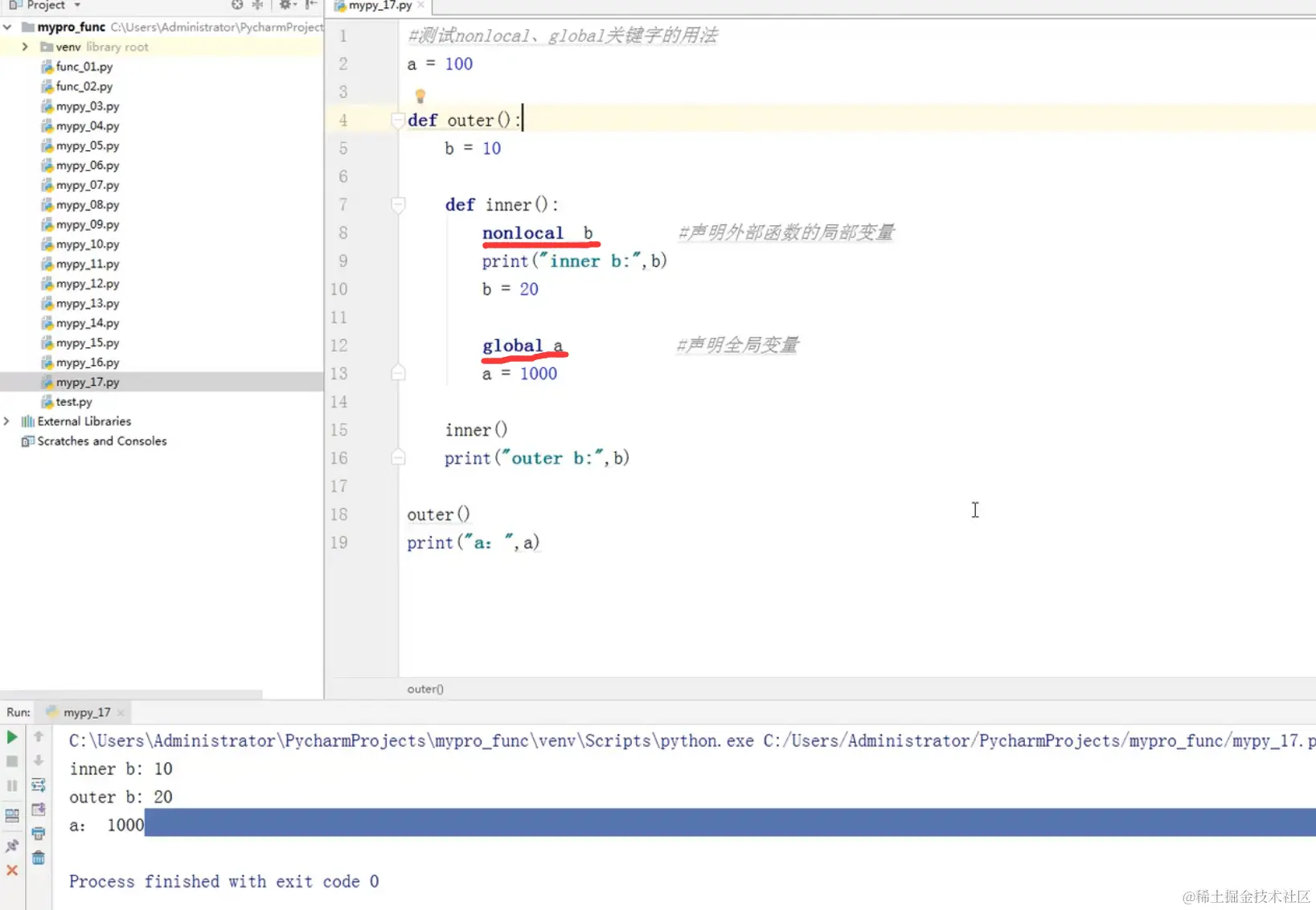Click the python.exe command path in console
The height and width of the screenshot is (910, 1316).
412,740
